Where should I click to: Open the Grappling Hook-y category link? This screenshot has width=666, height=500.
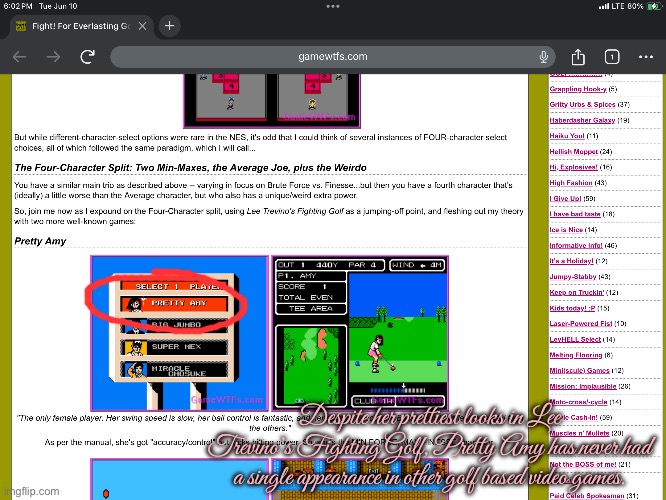pos(578,89)
